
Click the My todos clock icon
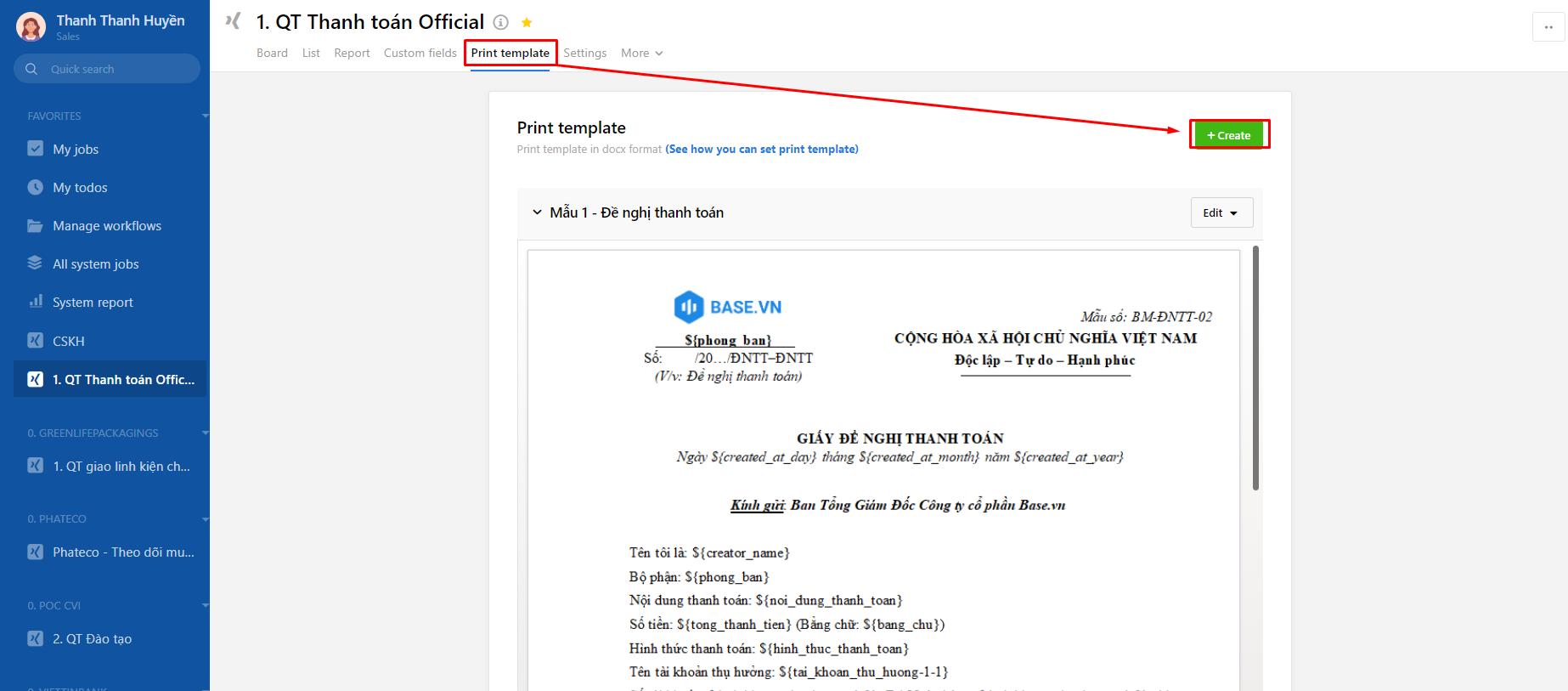click(x=35, y=187)
